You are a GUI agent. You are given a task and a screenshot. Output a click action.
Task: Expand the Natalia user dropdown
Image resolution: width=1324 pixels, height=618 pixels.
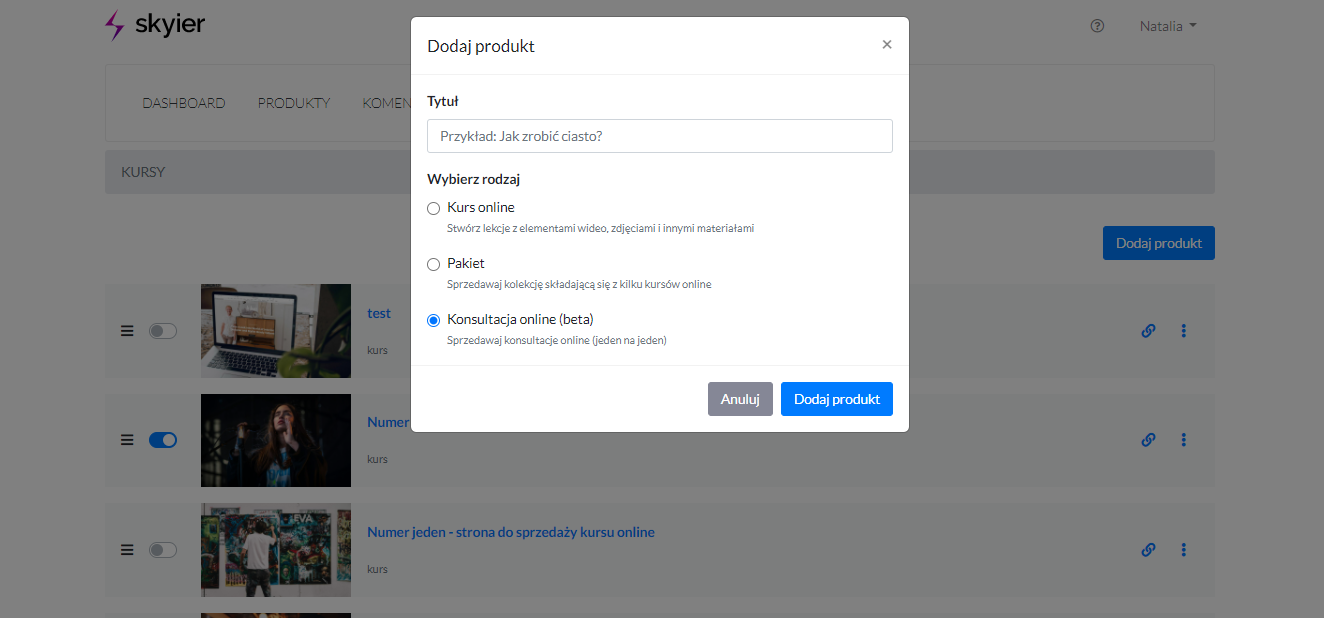tap(1167, 26)
